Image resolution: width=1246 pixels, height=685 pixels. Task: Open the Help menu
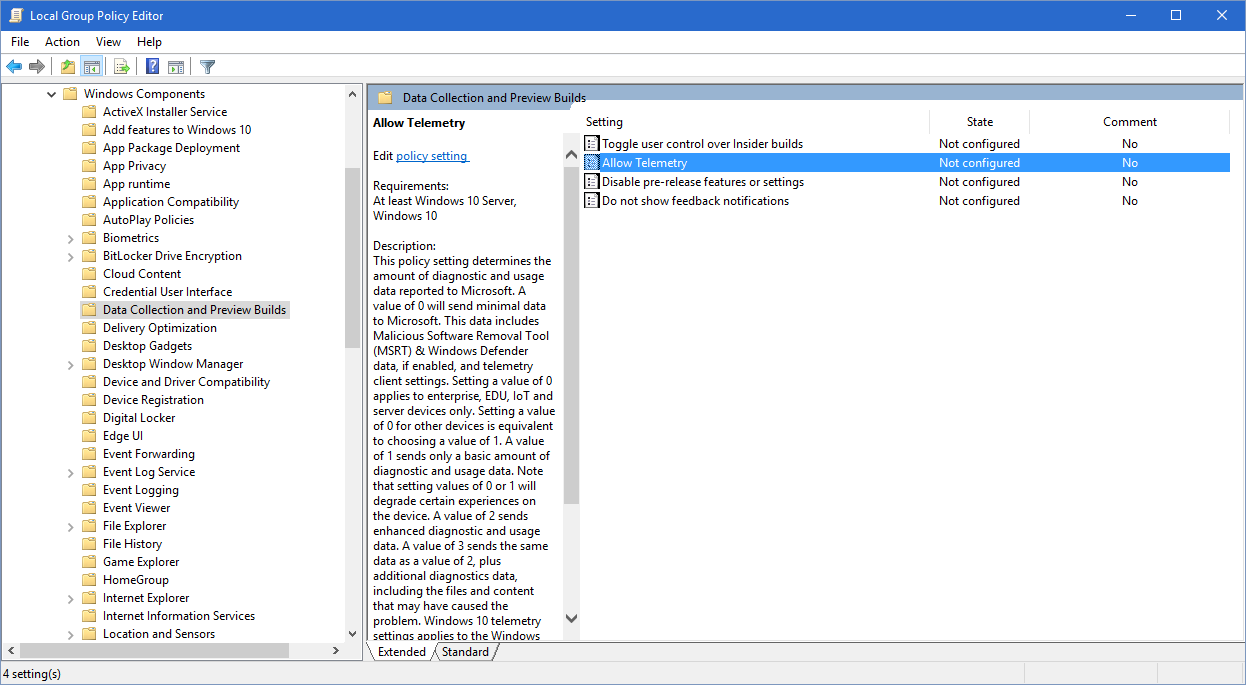149,42
